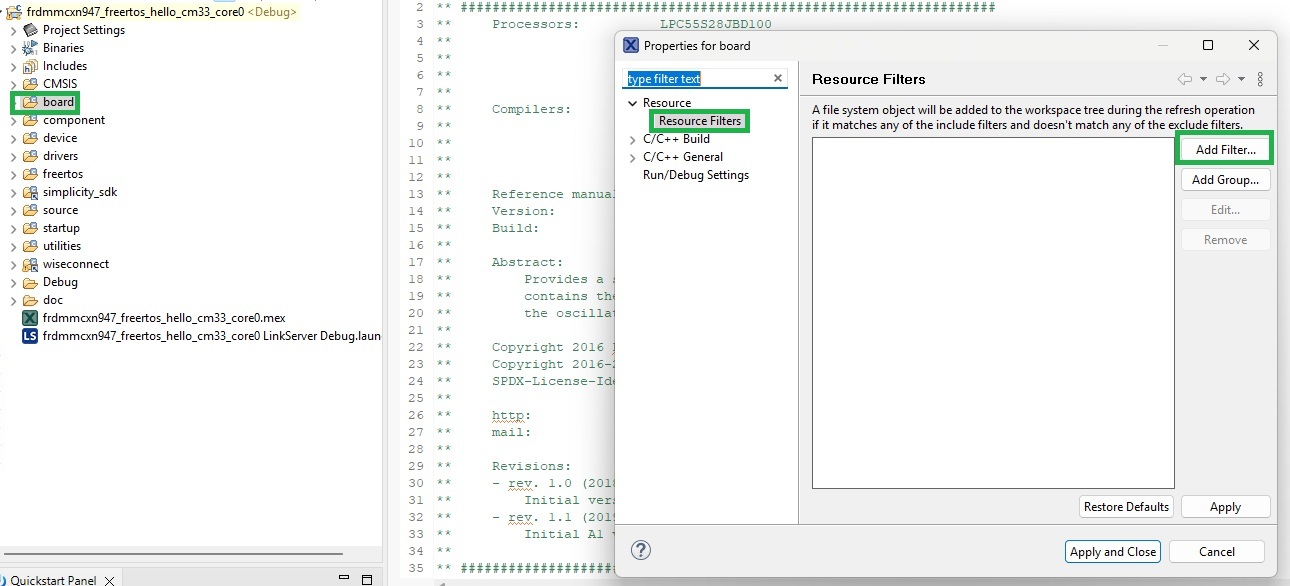Viewport: 1290px width, 586px height.
Task: Click the Add Filter button
Action: (1224, 147)
